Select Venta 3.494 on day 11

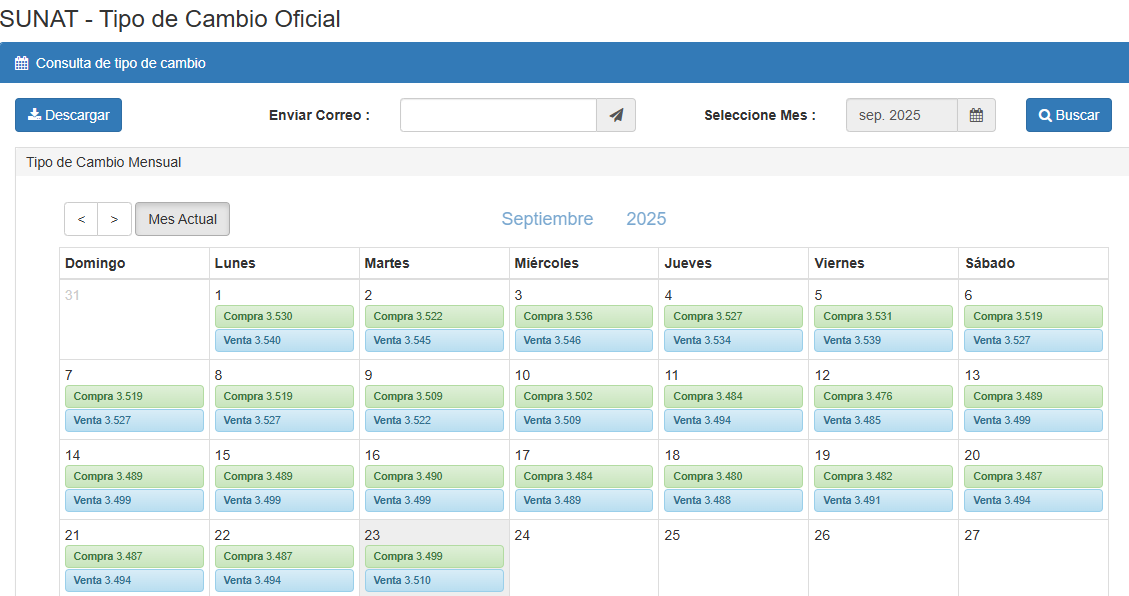click(x=733, y=420)
